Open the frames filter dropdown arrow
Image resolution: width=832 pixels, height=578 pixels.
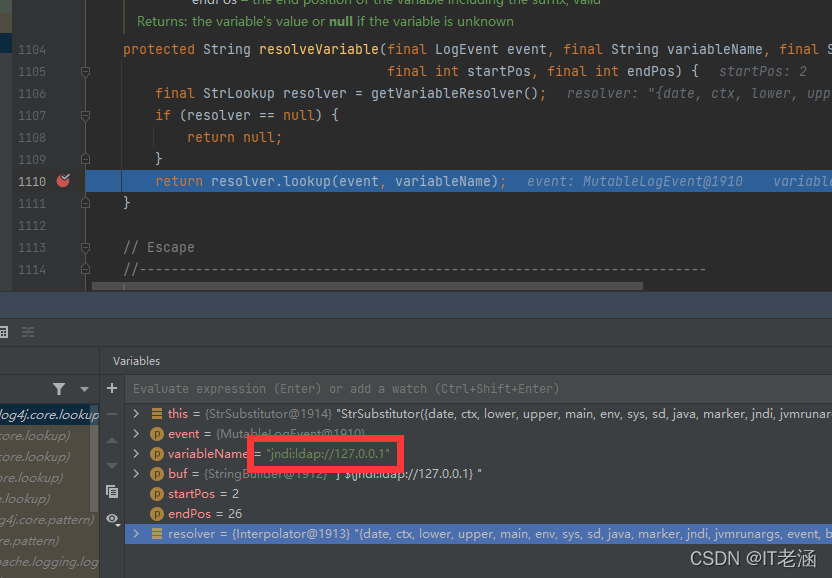tap(84, 389)
